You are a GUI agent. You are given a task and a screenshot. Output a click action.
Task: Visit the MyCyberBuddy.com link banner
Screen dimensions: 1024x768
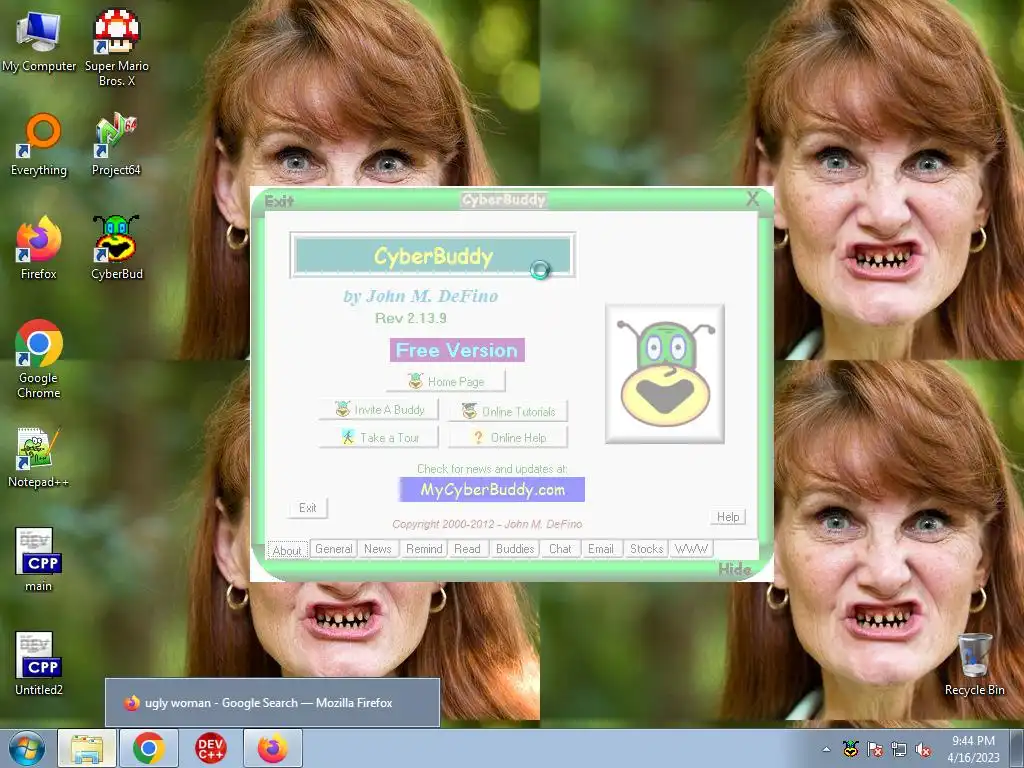click(x=492, y=490)
